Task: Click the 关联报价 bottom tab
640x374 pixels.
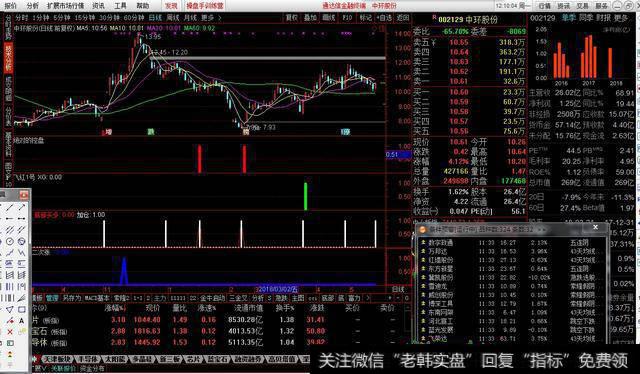Action: coord(63,368)
